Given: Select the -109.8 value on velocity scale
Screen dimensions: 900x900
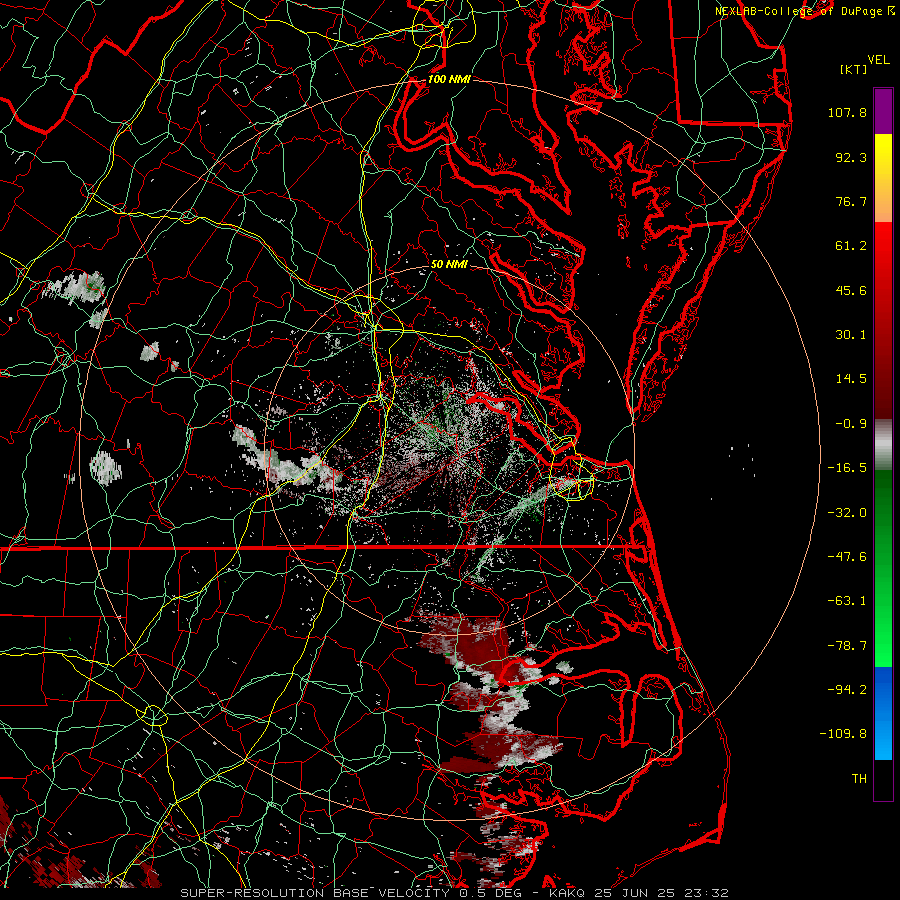Looking at the screenshot, I should click(x=843, y=734).
